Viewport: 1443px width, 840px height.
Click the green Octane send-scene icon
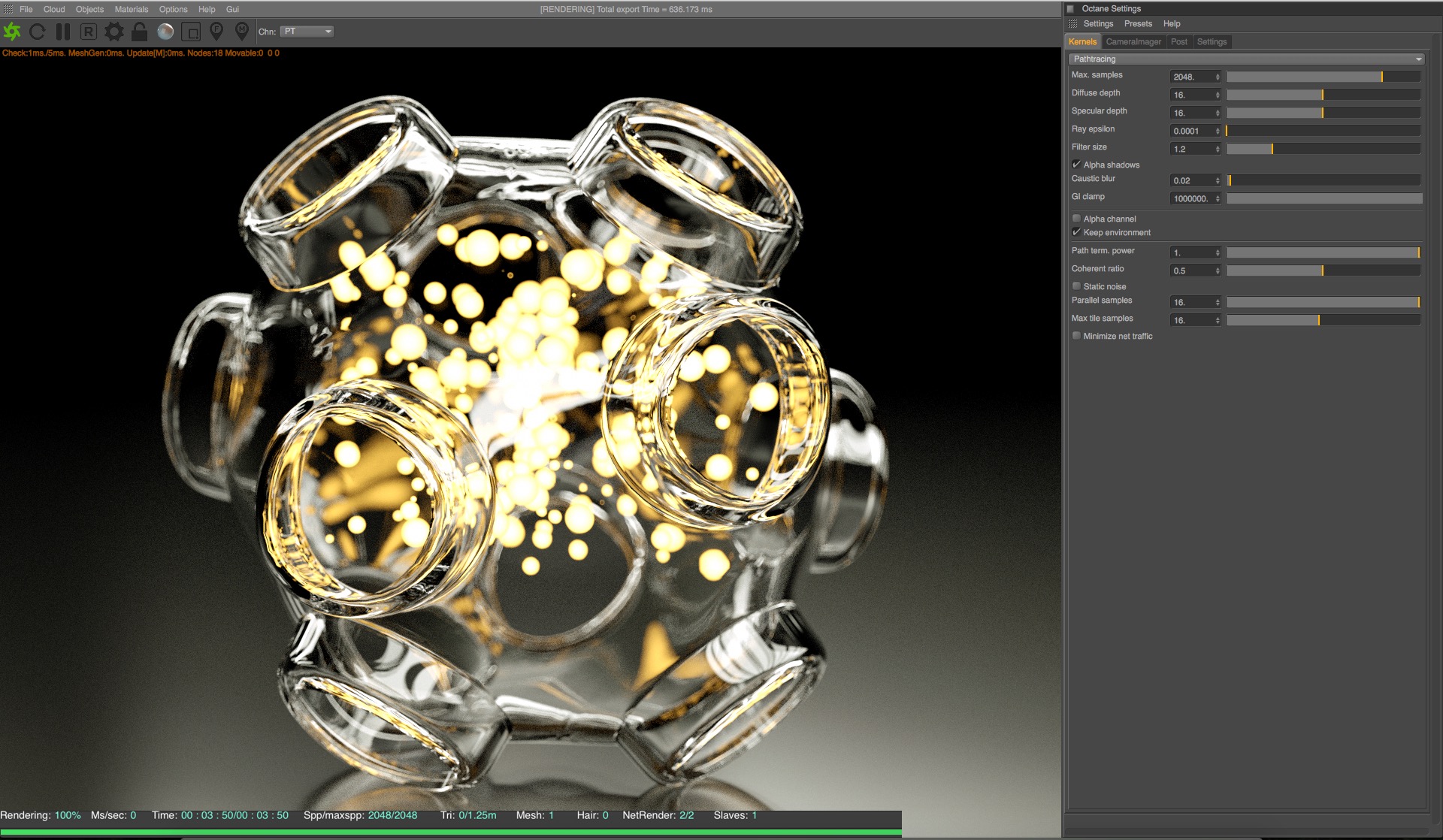[12, 32]
